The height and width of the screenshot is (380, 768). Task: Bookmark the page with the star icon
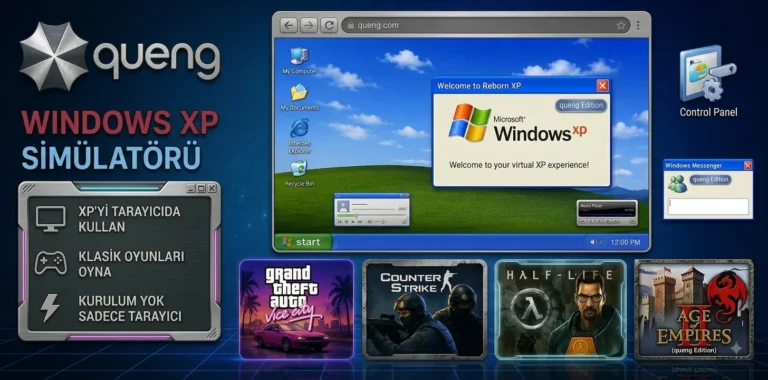(621, 25)
